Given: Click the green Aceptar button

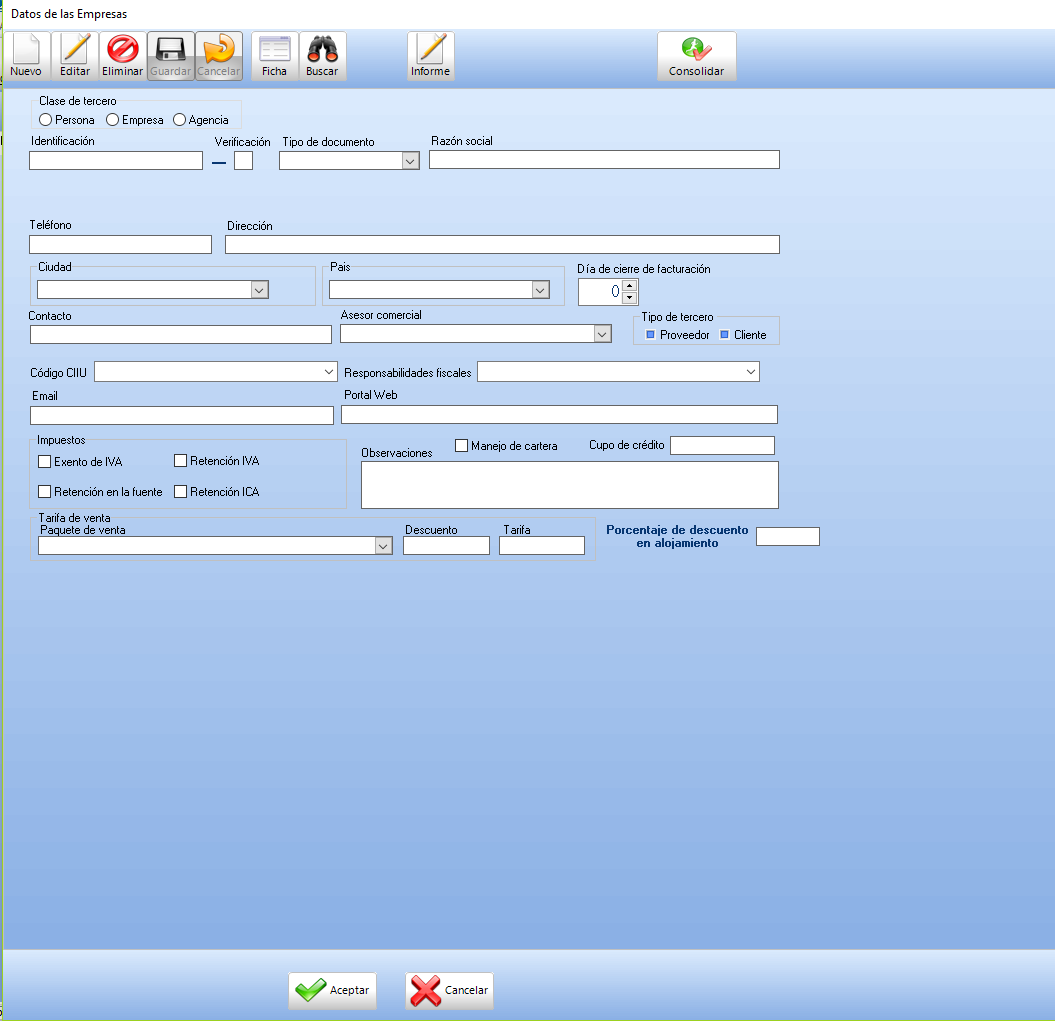Looking at the screenshot, I should [333, 990].
